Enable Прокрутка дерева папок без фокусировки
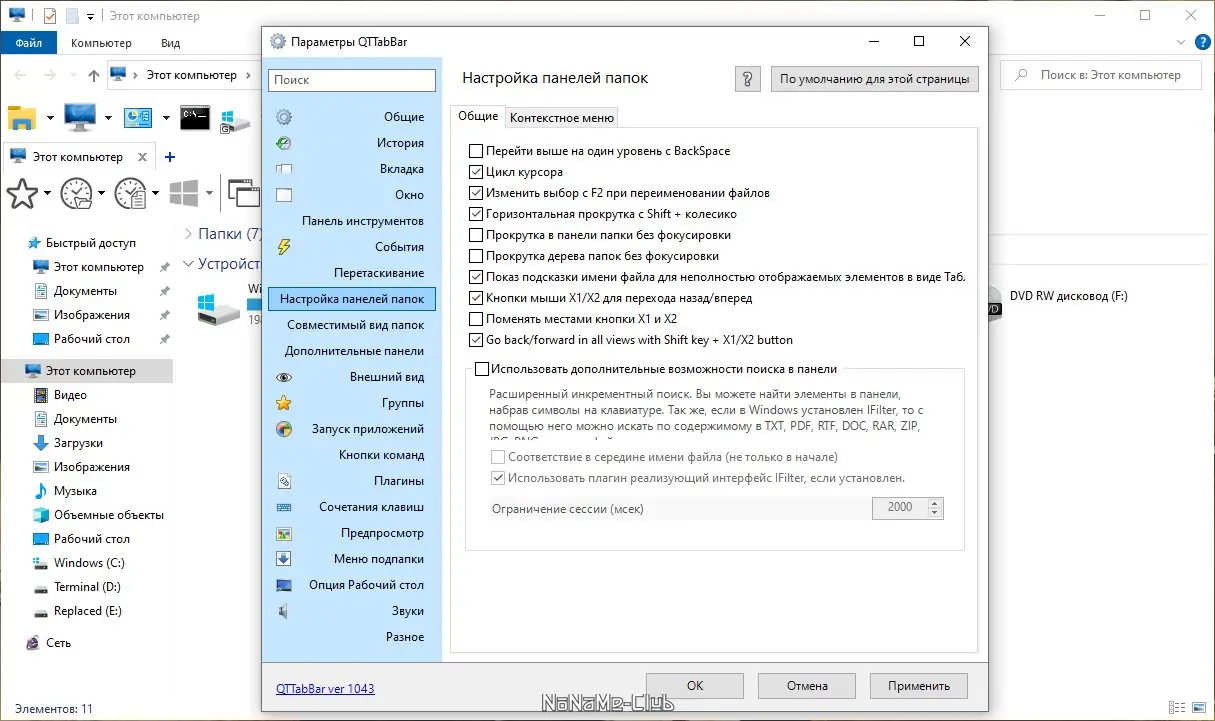This screenshot has height=721, width=1215. (x=476, y=256)
